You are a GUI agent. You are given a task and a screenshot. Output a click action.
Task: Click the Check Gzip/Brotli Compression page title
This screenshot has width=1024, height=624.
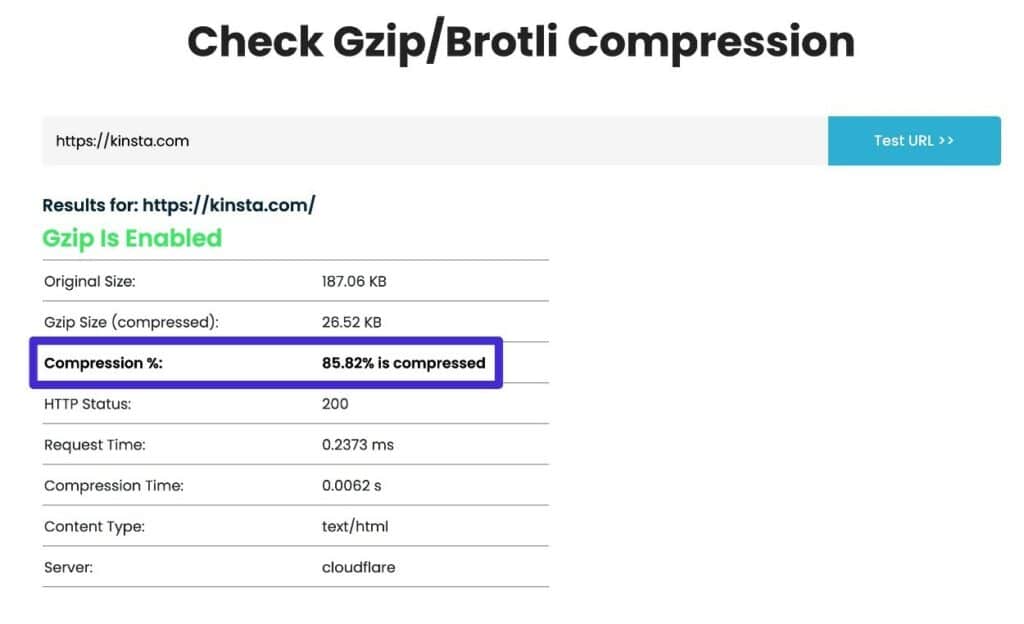coord(521,41)
